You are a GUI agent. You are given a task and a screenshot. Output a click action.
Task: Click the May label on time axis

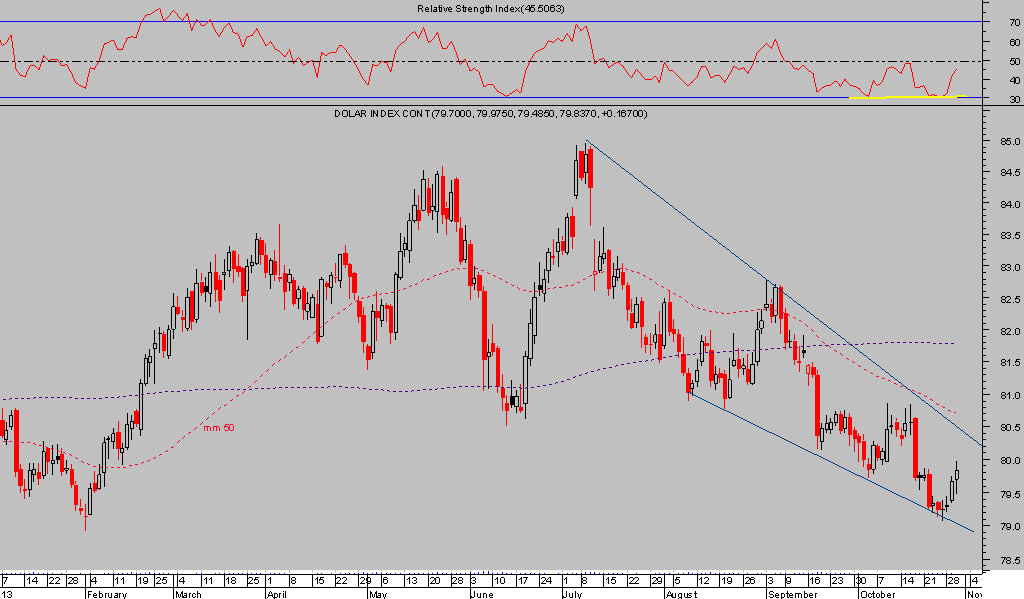click(377, 593)
